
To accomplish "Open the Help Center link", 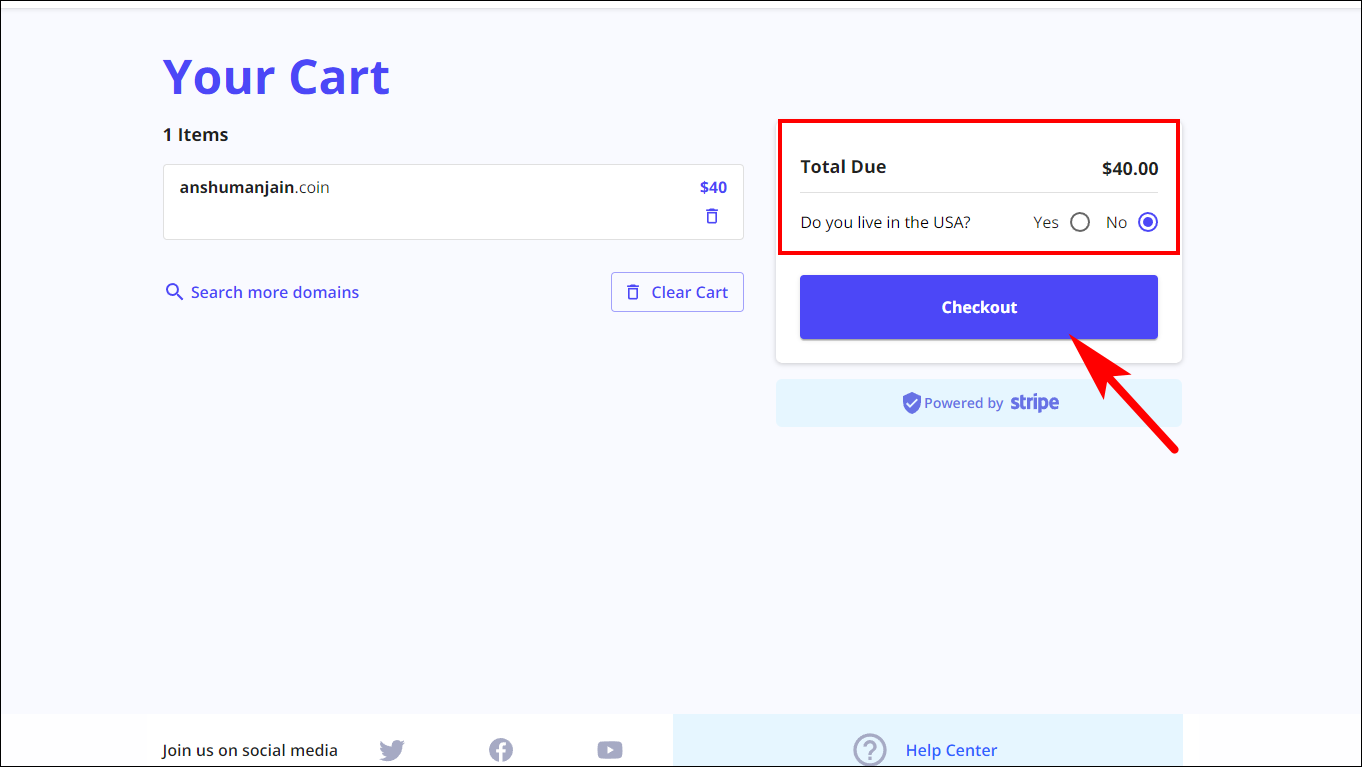I will tap(951, 750).
